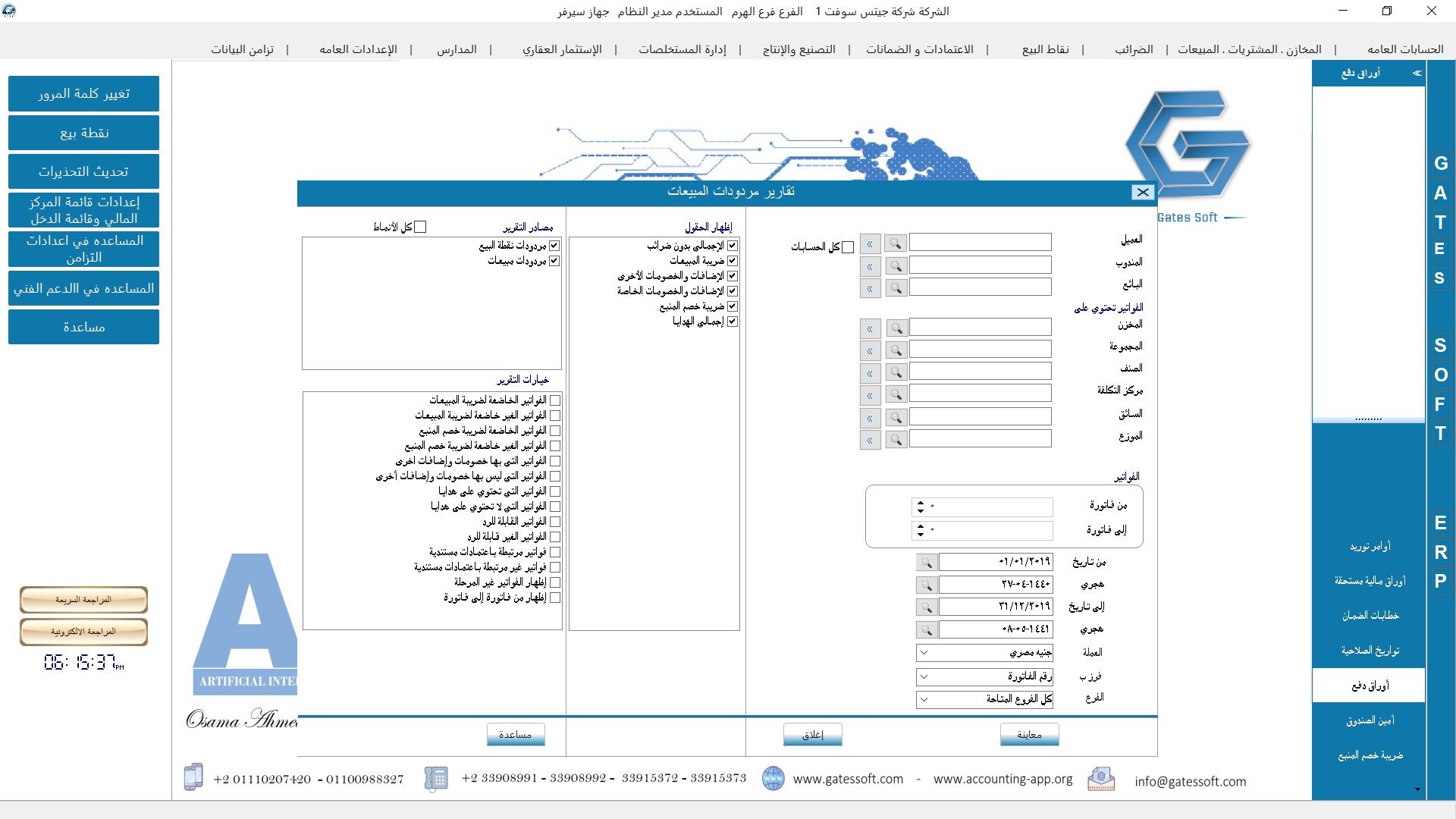The image size is (1456, 819).
Task: Open the المدارس menu
Action: [x=457, y=49]
